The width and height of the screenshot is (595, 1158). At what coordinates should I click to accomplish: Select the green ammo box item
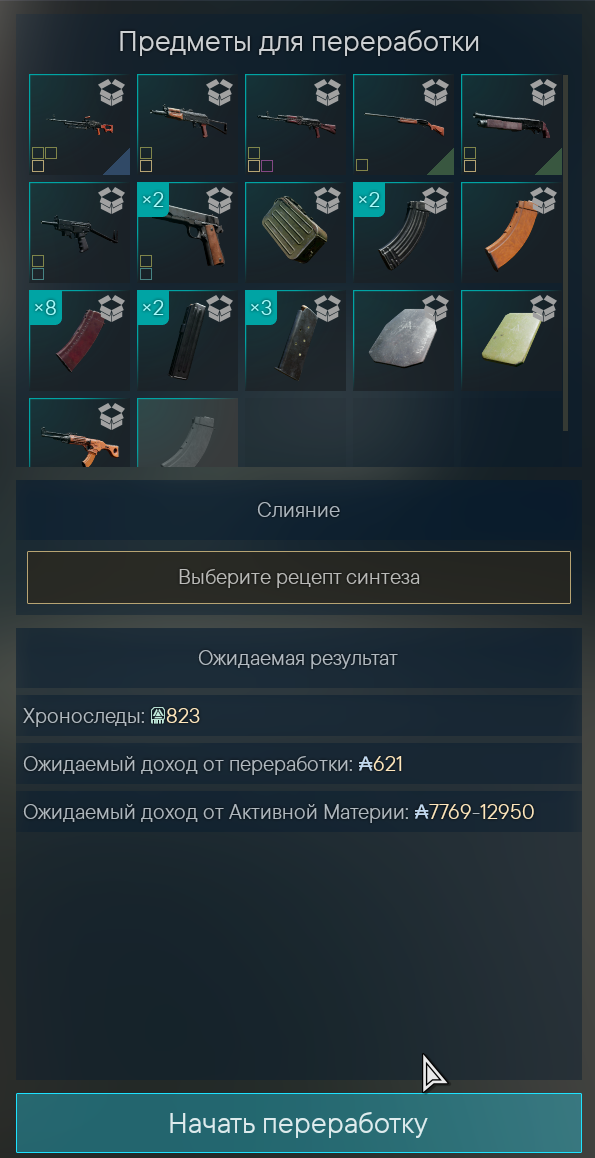295,233
